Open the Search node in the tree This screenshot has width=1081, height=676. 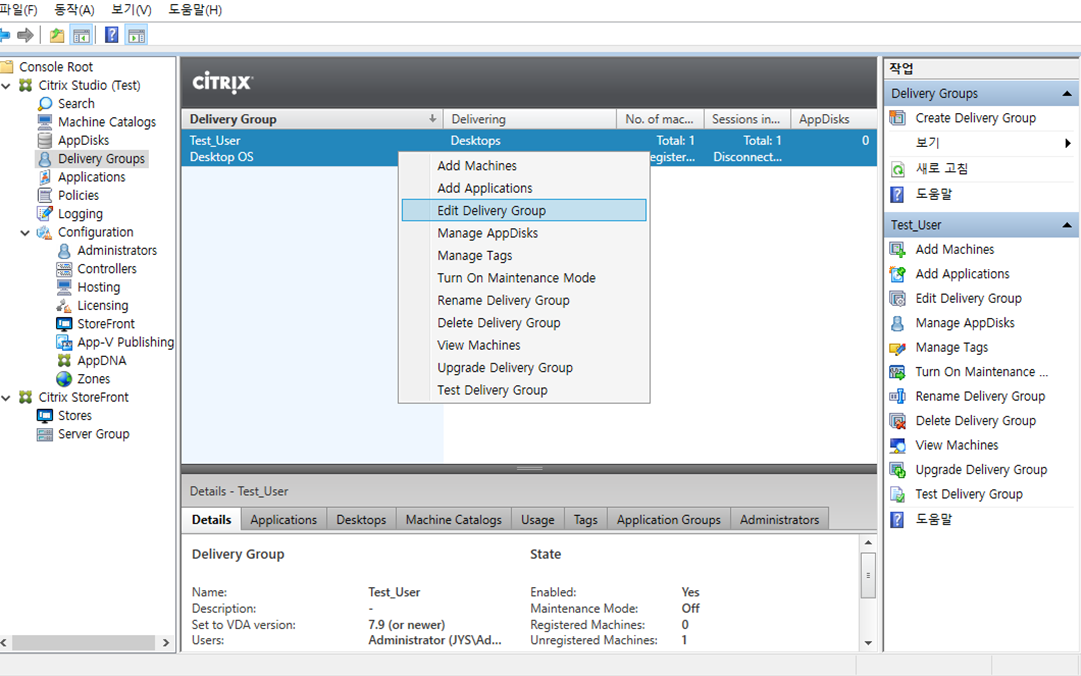[x=76, y=103]
